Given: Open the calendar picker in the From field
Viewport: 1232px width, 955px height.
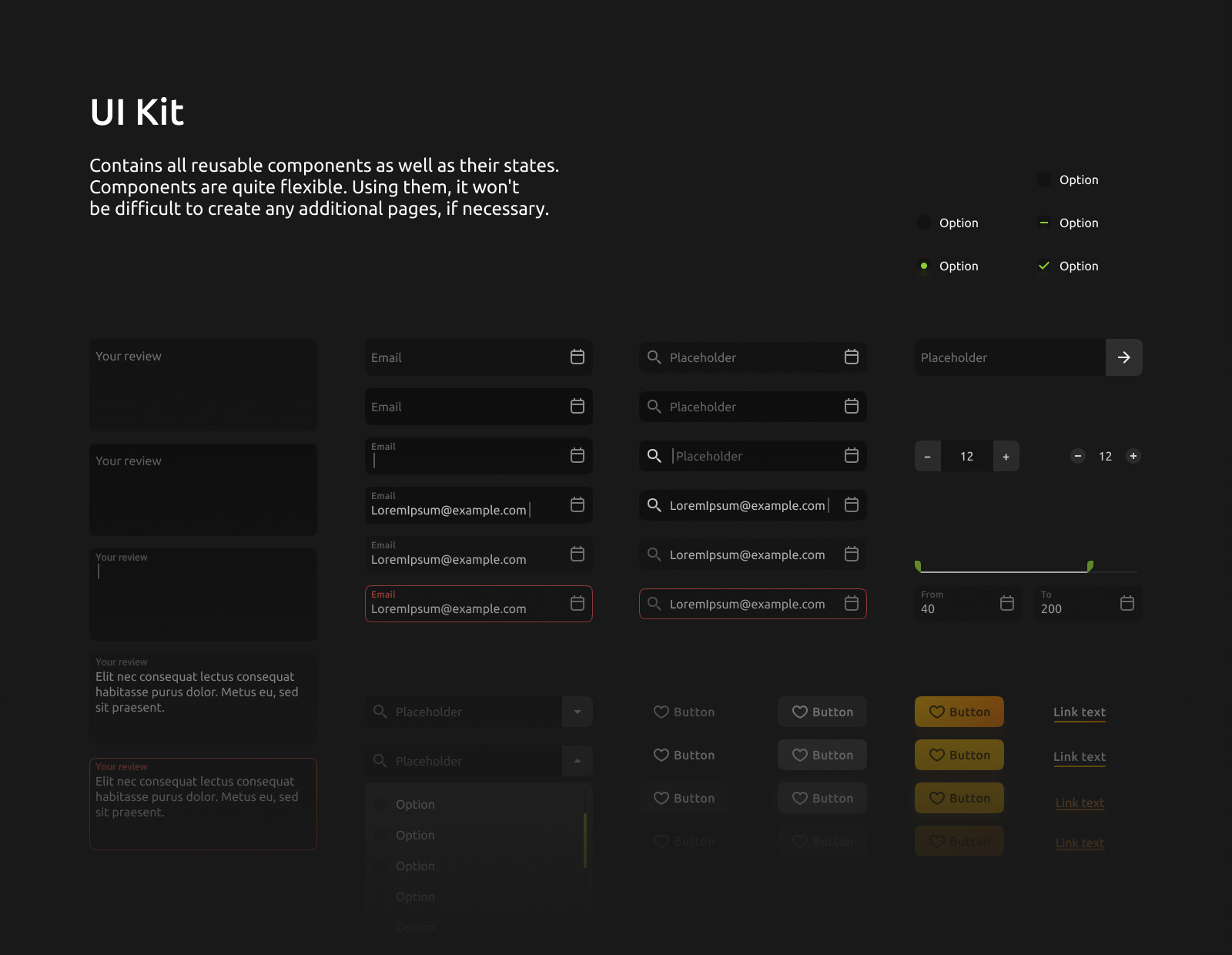Looking at the screenshot, I should coord(1006,604).
